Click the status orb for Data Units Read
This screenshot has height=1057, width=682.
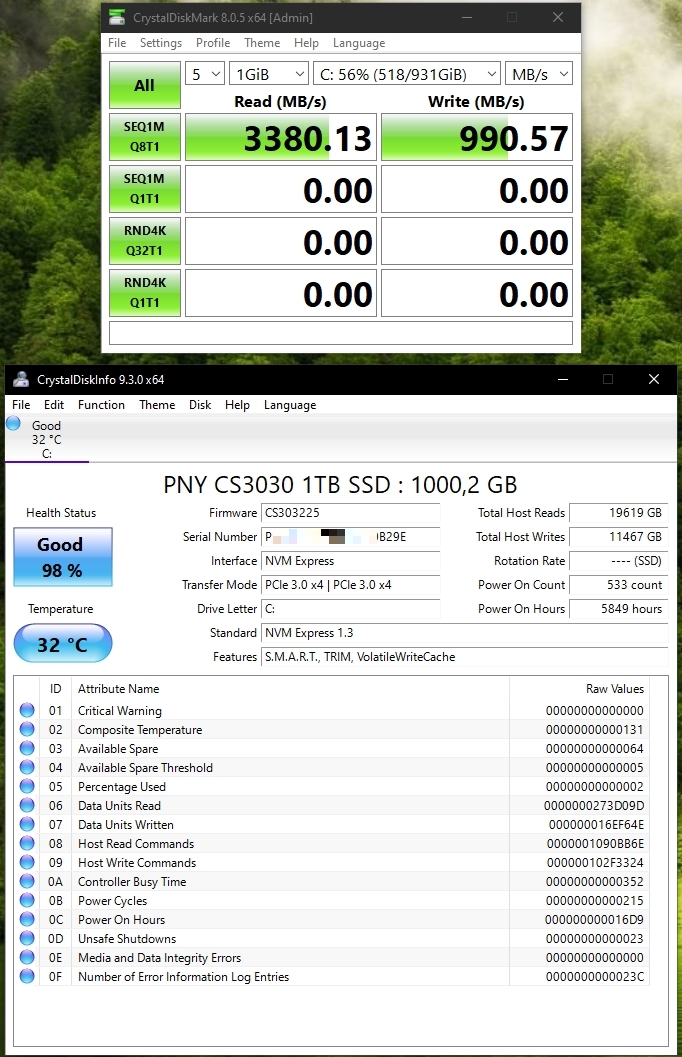click(x=27, y=805)
